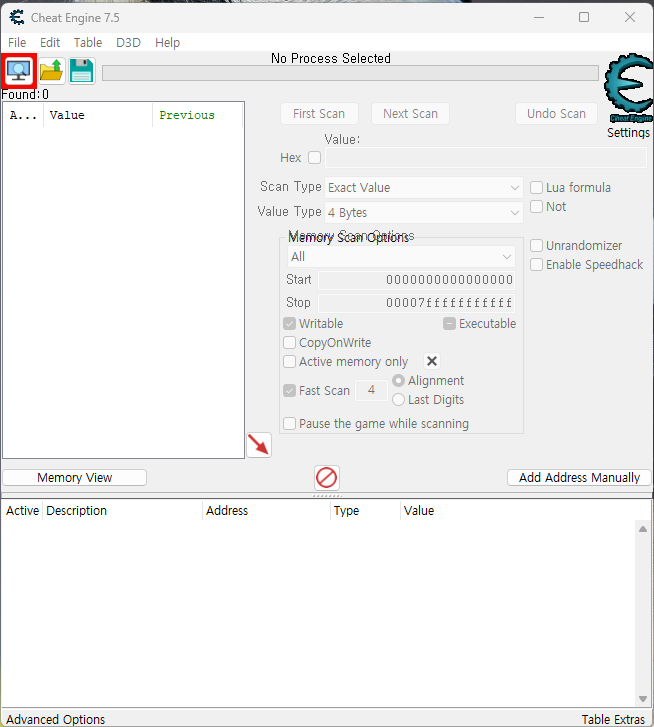Click the First Scan button
654x727 pixels.
[x=319, y=114]
